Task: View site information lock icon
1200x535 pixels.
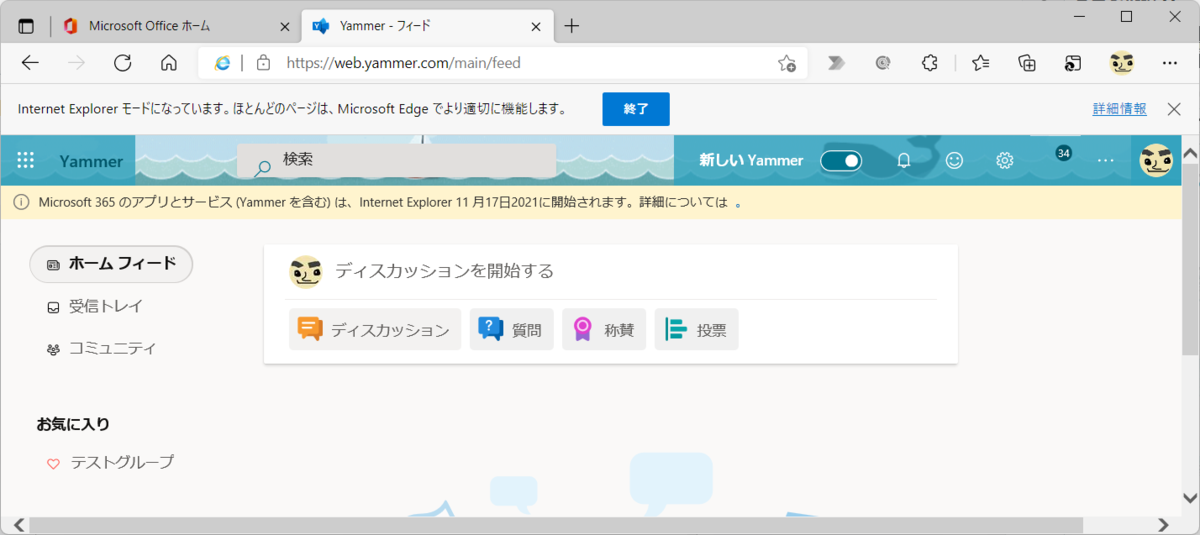Action: click(x=263, y=63)
